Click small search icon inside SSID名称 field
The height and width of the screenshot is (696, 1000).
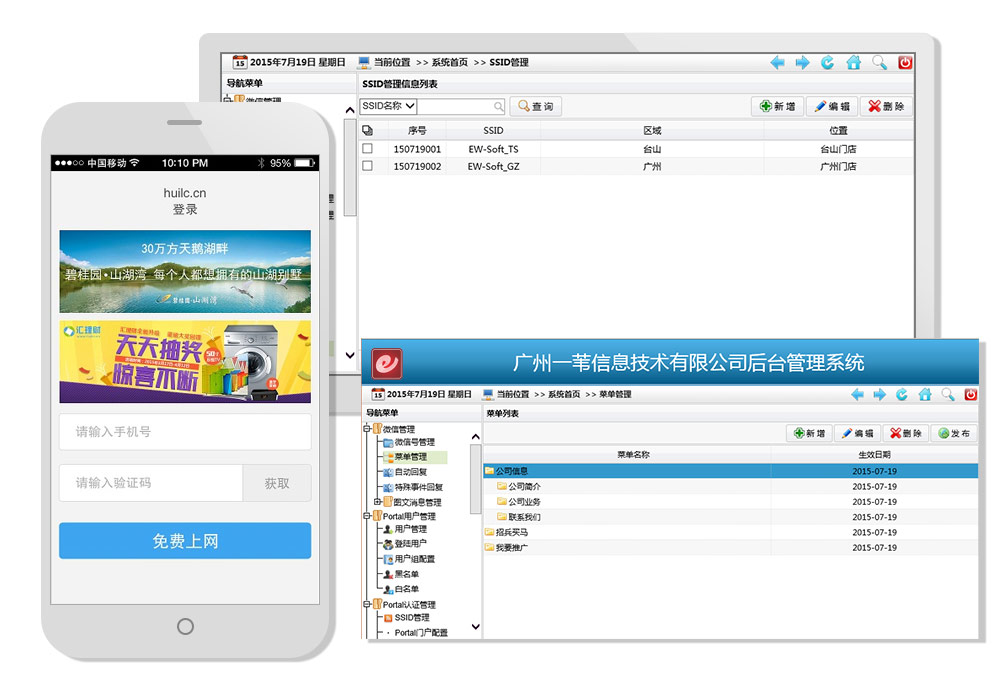[498, 107]
